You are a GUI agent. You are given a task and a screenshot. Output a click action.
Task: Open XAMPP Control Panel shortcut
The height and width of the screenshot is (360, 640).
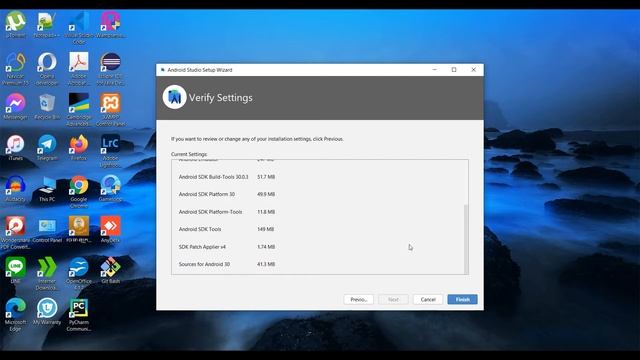pyautogui.click(x=111, y=109)
